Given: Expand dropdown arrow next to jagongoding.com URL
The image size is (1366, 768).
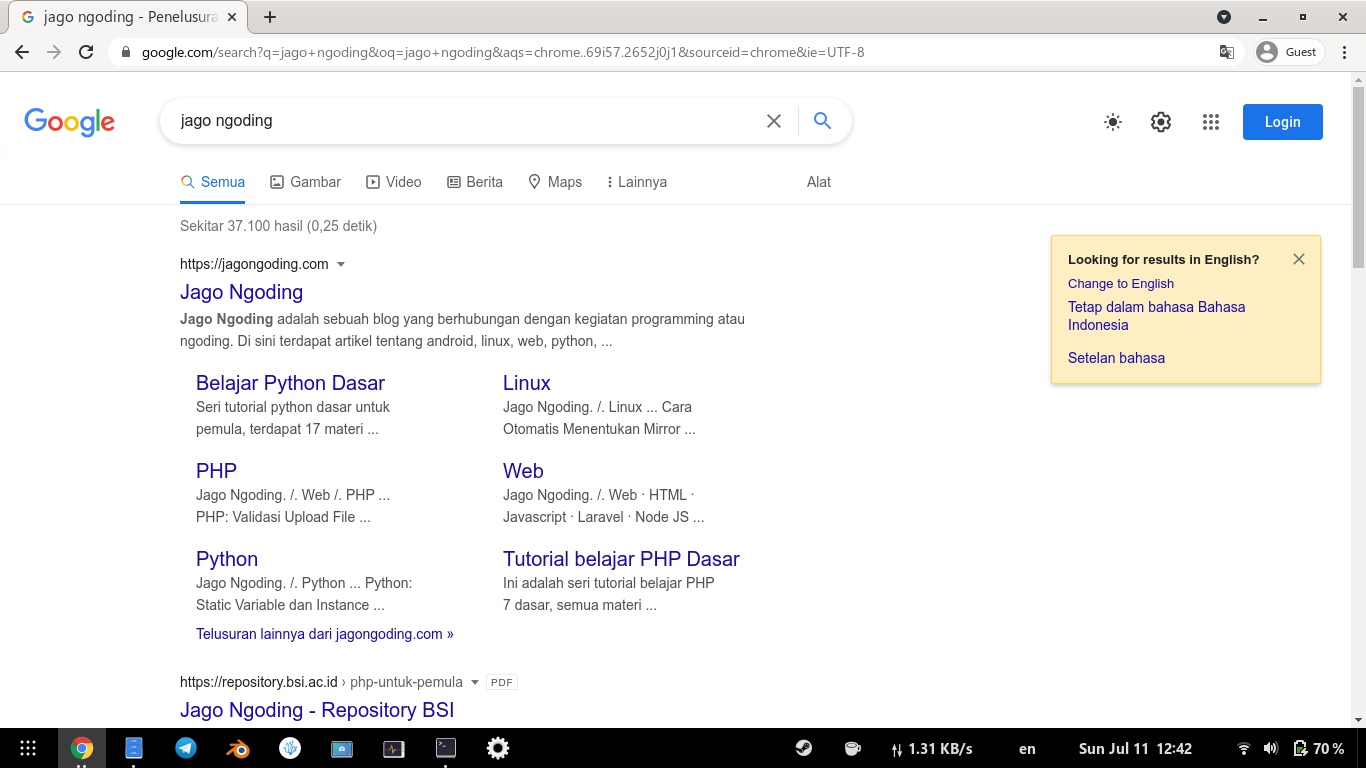Looking at the screenshot, I should pyautogui.click(x=341, y=265).
